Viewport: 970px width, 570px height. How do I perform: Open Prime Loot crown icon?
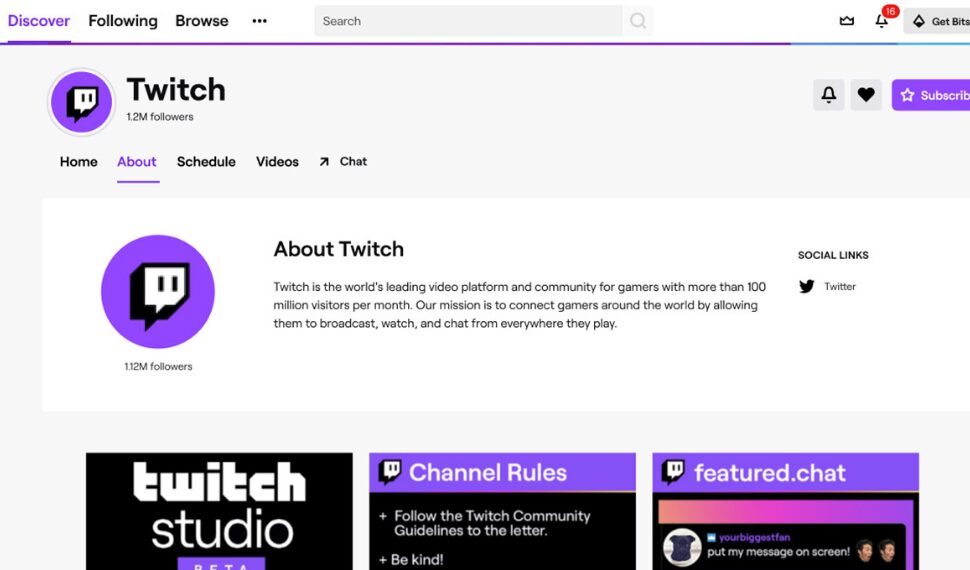pyautogui.click(x=847, y=21)
